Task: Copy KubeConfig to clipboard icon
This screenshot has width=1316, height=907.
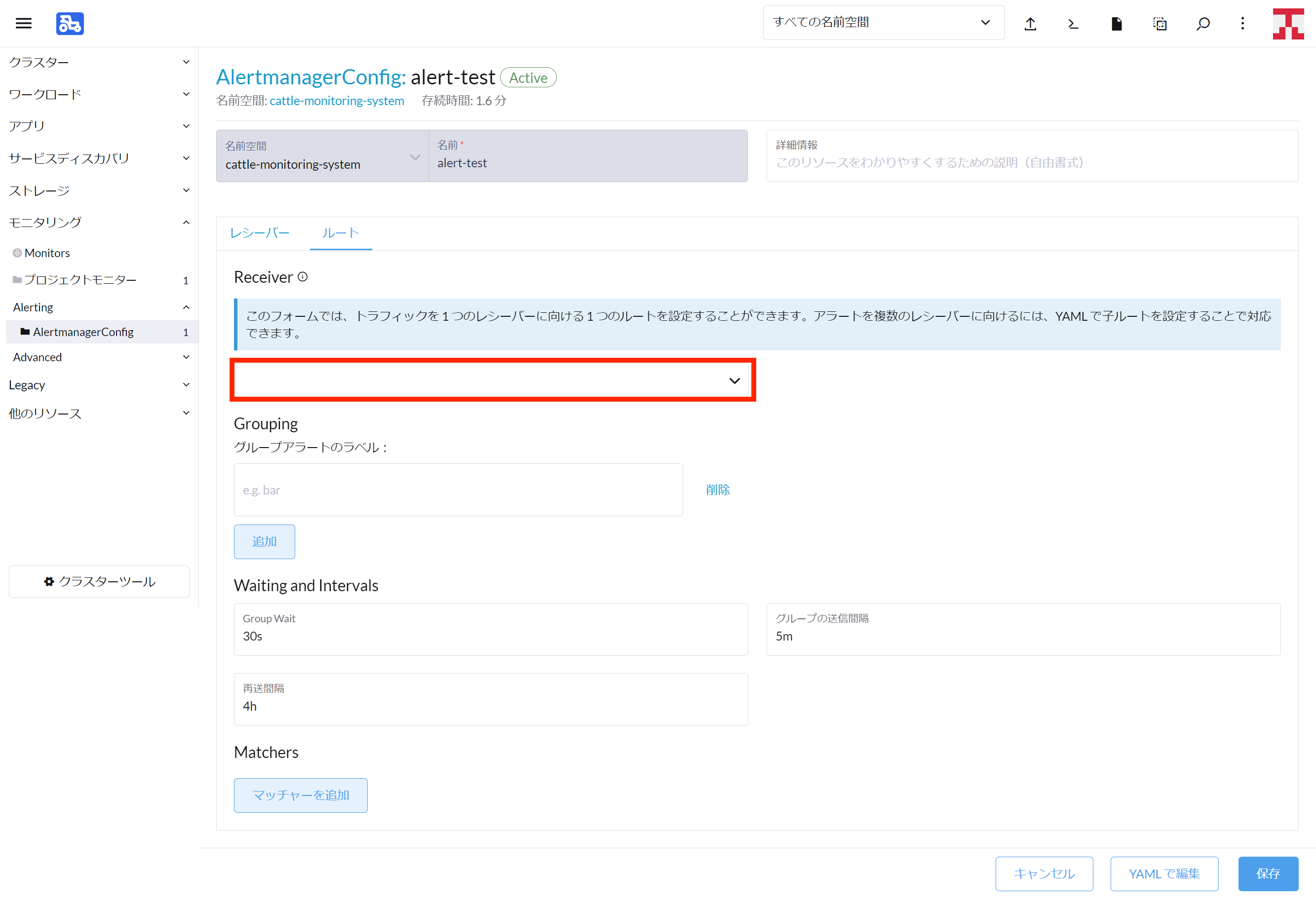Action: pos(1160,23)
